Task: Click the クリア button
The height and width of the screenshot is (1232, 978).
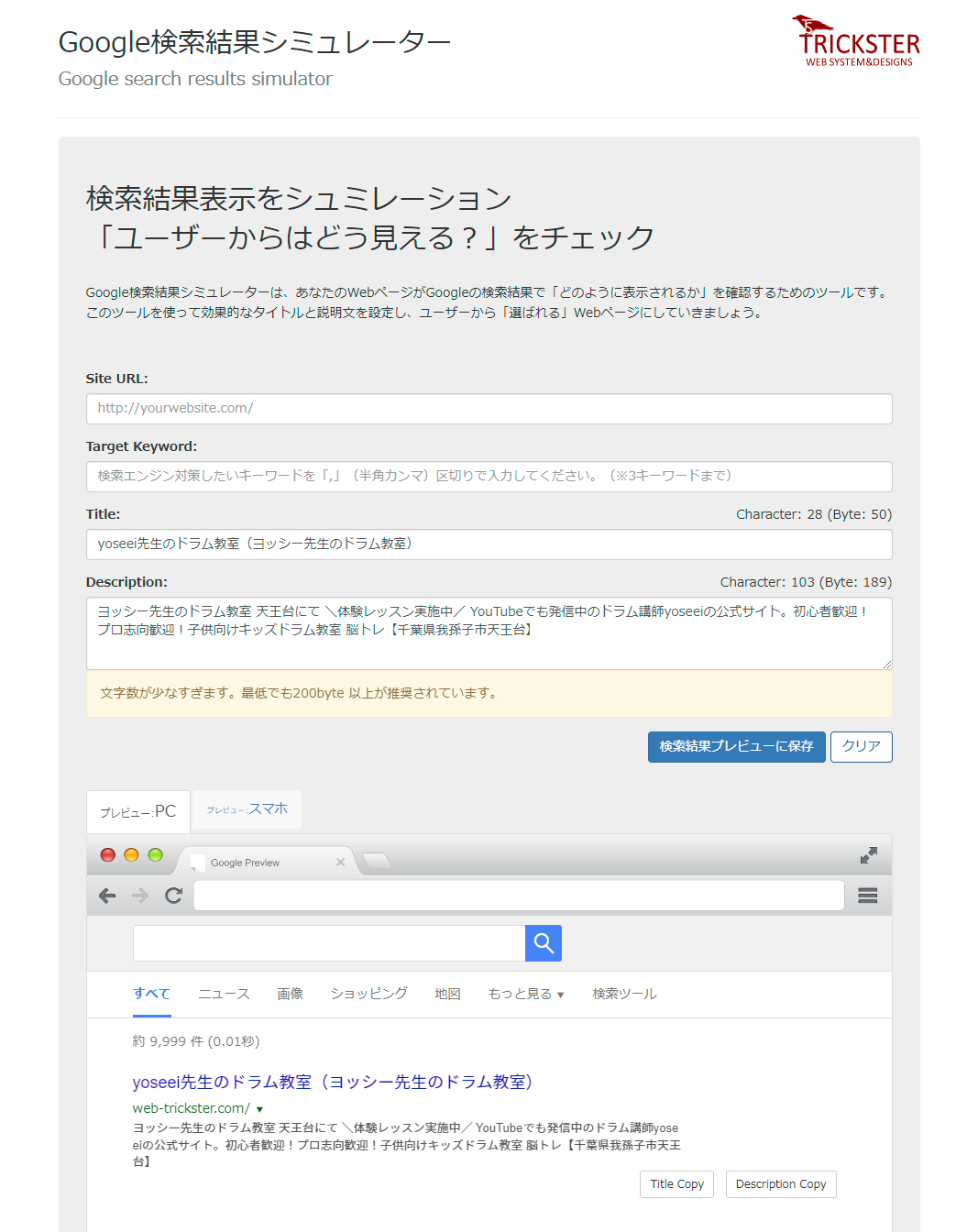Action: pos(862,746)
